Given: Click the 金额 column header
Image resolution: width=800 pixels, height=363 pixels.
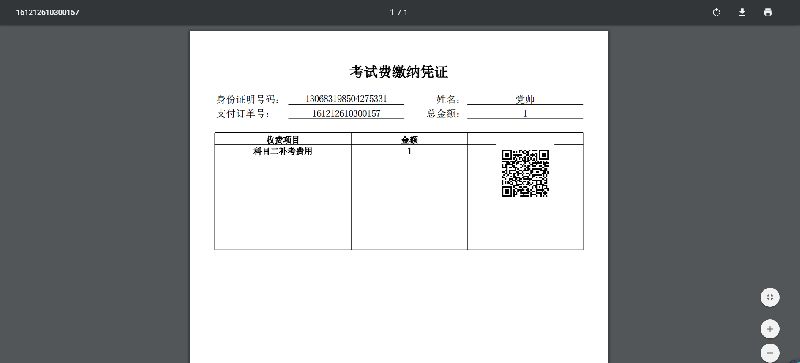Looking at the screenshot, I should tap(409, 139).
